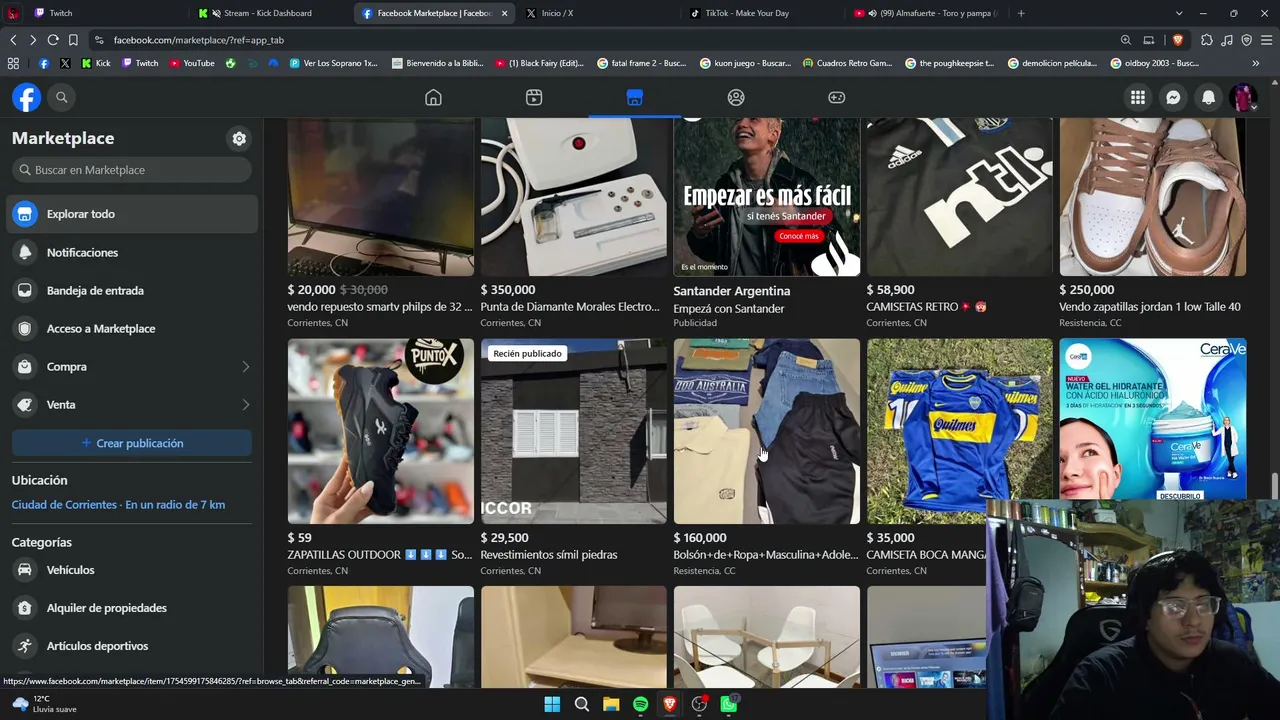Viewport: 1280px width, 720px height.
Task: Open the browser extensions puzzle icon
Action: tap(1207, 40)
